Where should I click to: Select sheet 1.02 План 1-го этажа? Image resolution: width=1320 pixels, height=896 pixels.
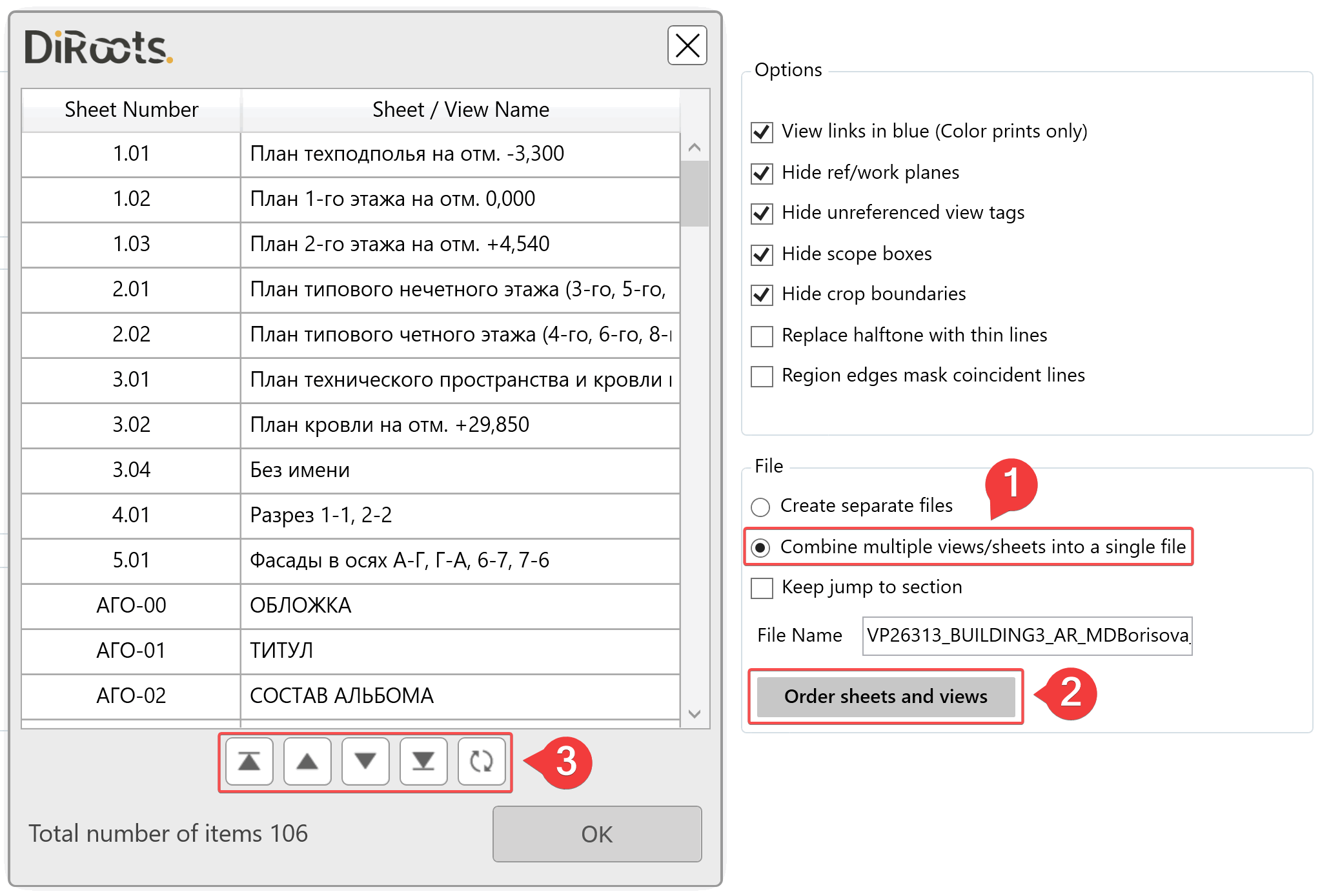click(x=350, y=199)
